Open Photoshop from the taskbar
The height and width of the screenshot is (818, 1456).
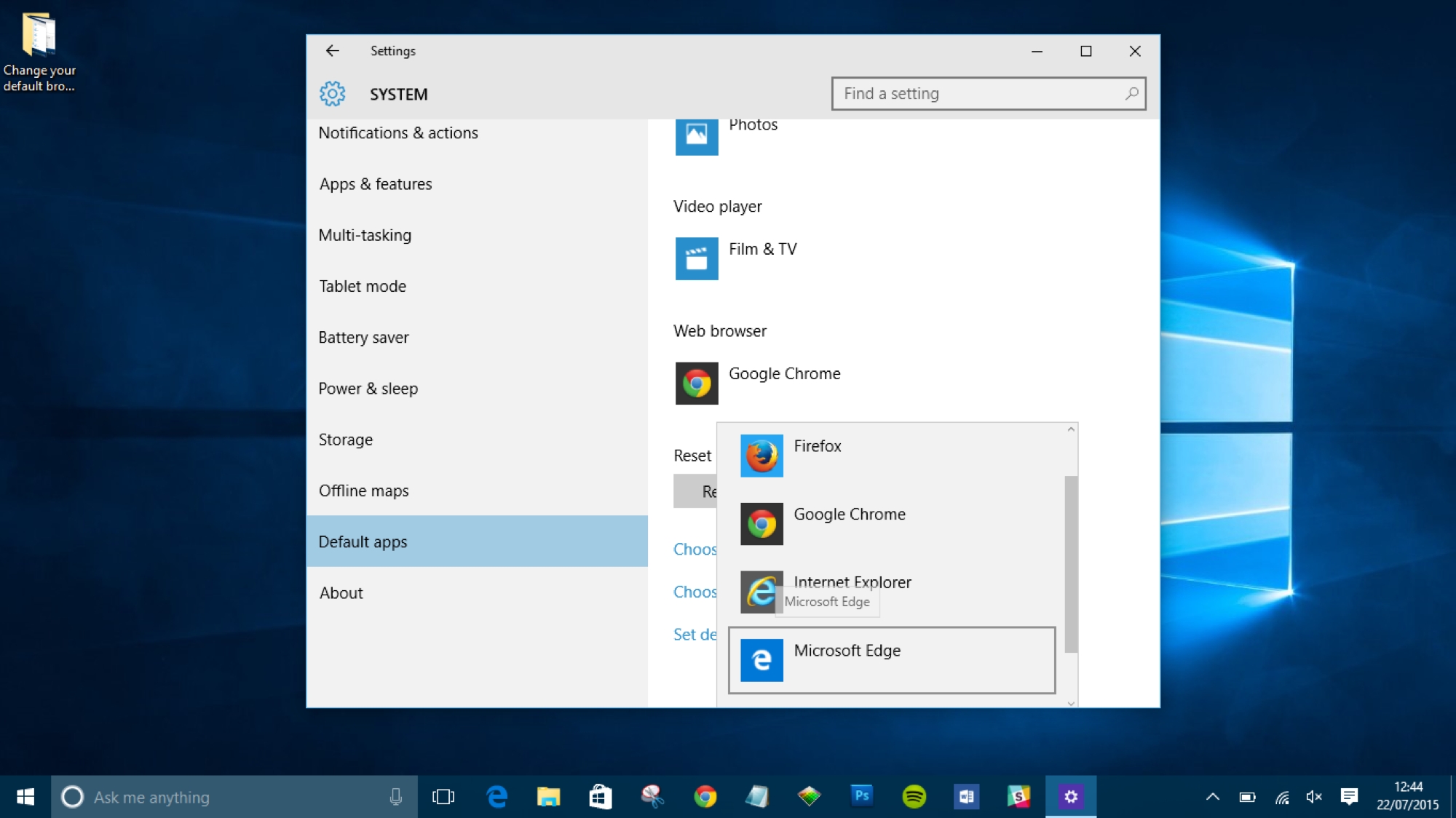click(x=860, y=797)
